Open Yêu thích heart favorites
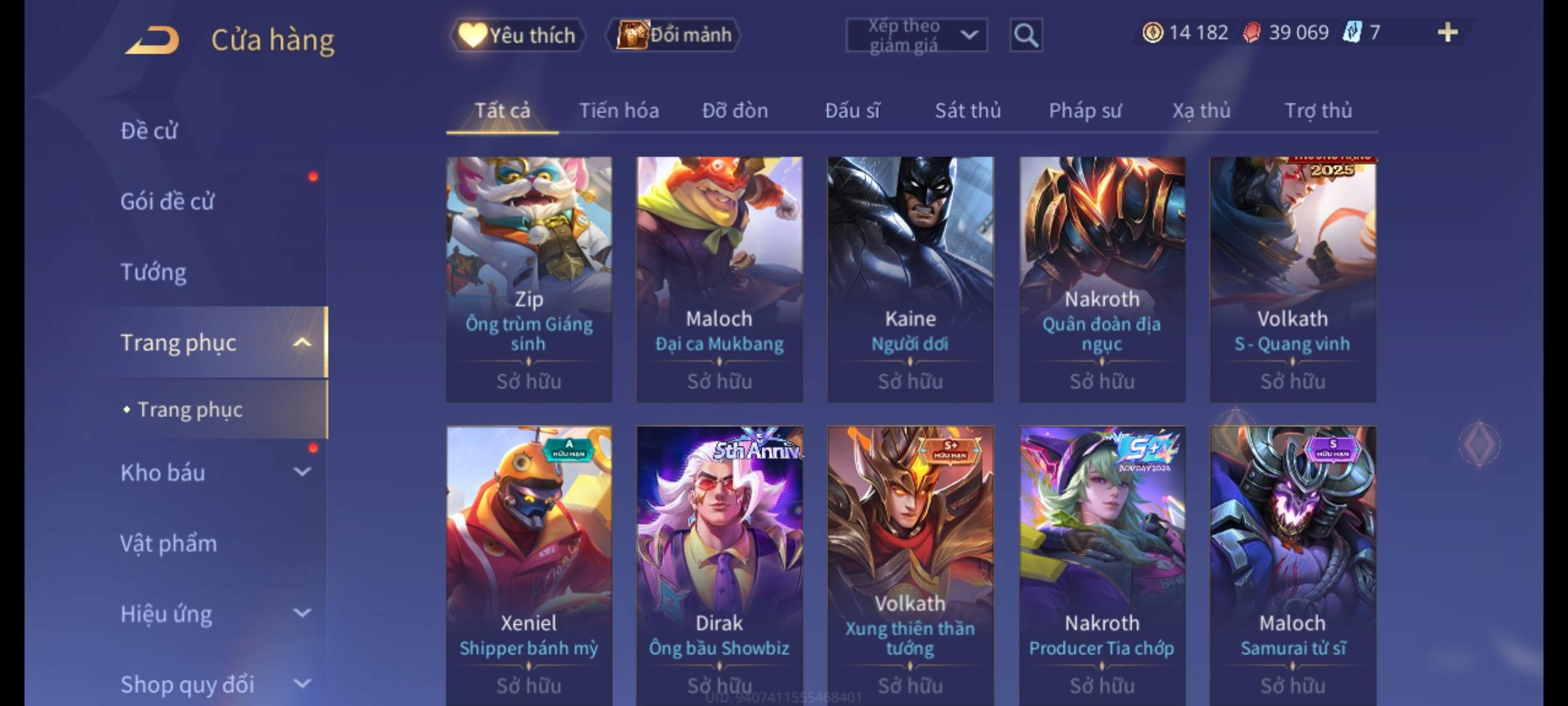1568x706 pixels. 517,35
